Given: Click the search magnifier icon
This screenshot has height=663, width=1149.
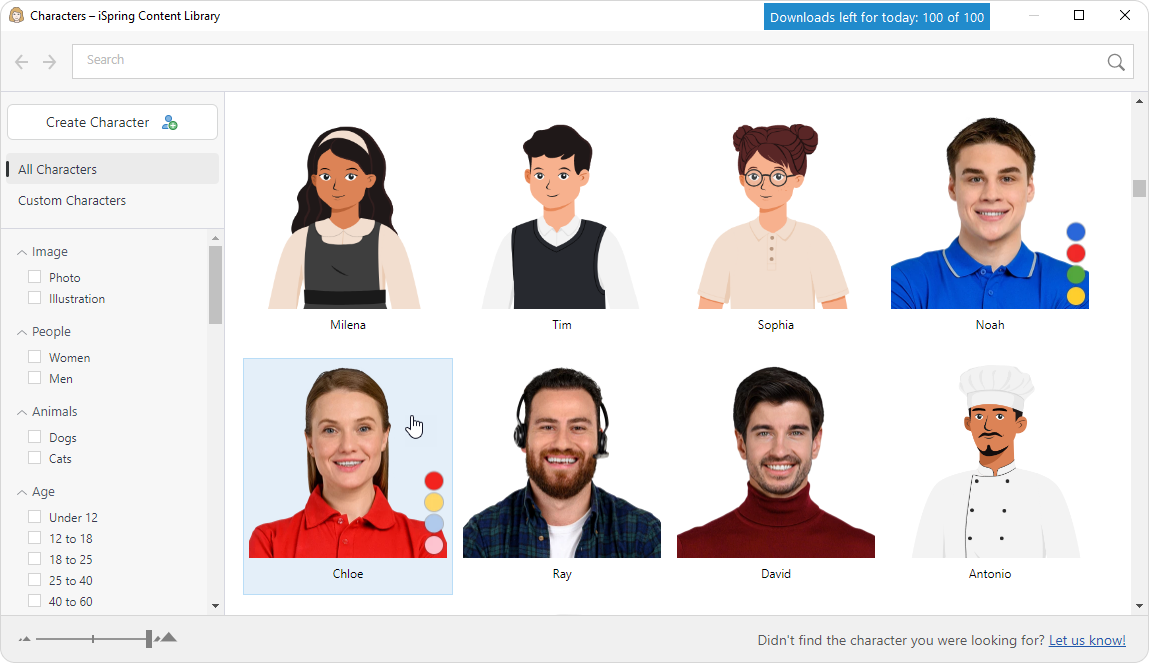Looking at the screenshot, I should pos(1116,62).
